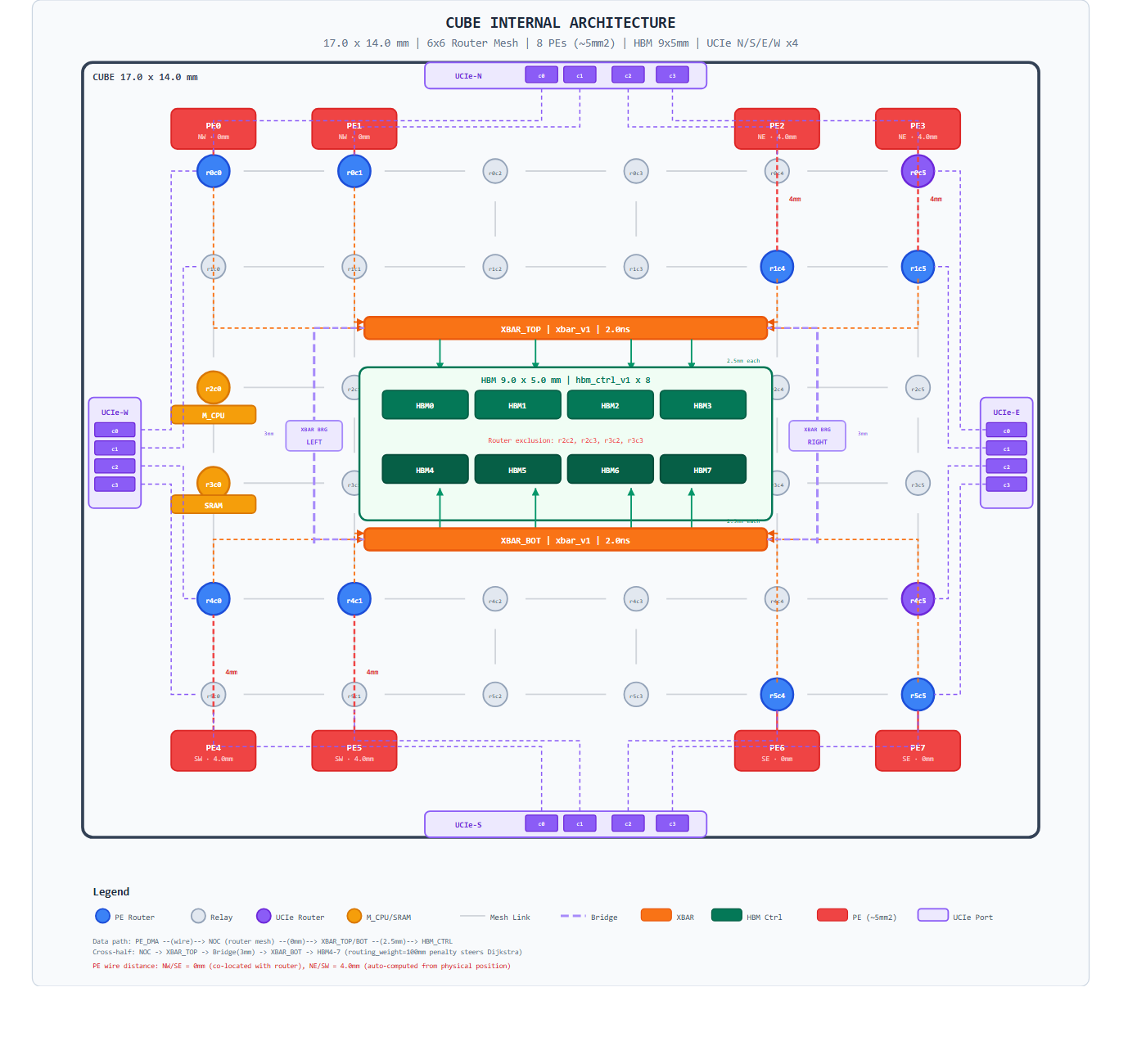Click the 'CUBE INTERNAL ARCHITECTURE' title
Image resolution: width=1146 pixels, height=1064 pixels.
tap(561, 23)
